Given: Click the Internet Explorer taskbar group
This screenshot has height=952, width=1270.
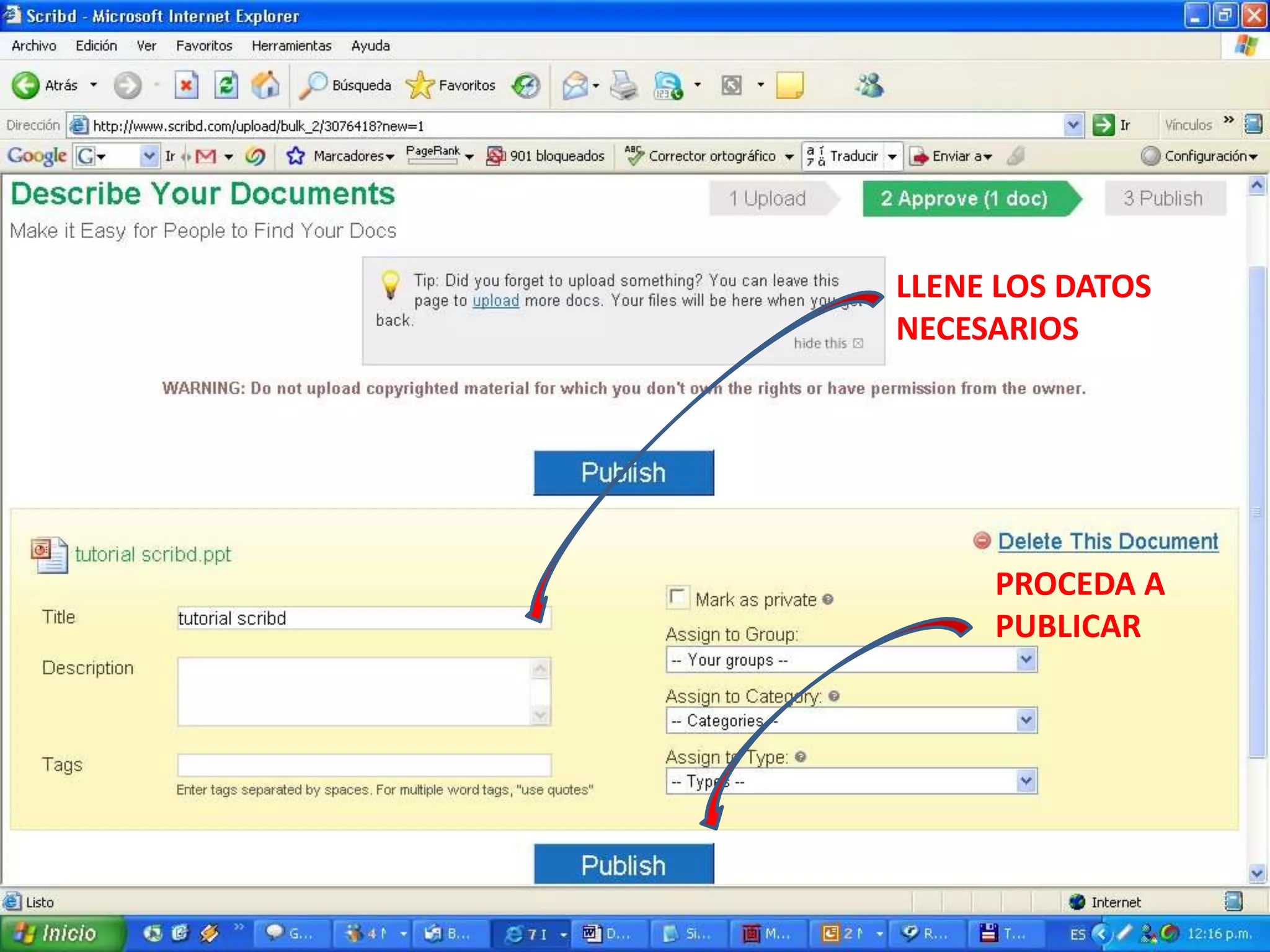Looking at the screenshot, I should coord(535,933).
